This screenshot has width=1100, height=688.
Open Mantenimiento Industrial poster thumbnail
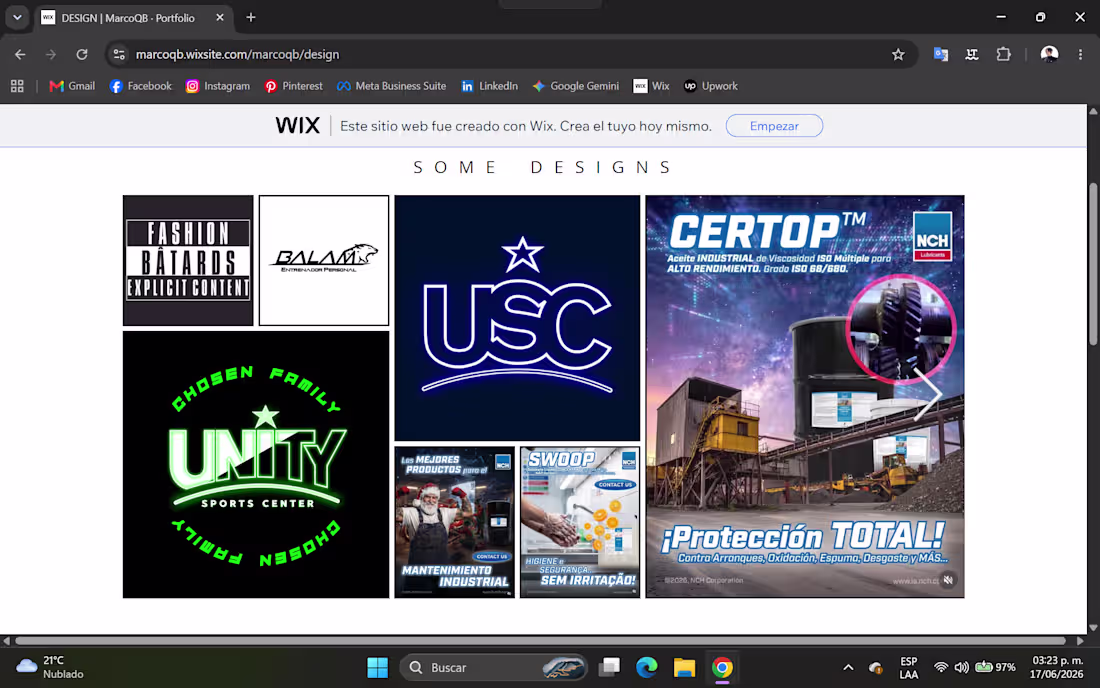click(455, 522)
